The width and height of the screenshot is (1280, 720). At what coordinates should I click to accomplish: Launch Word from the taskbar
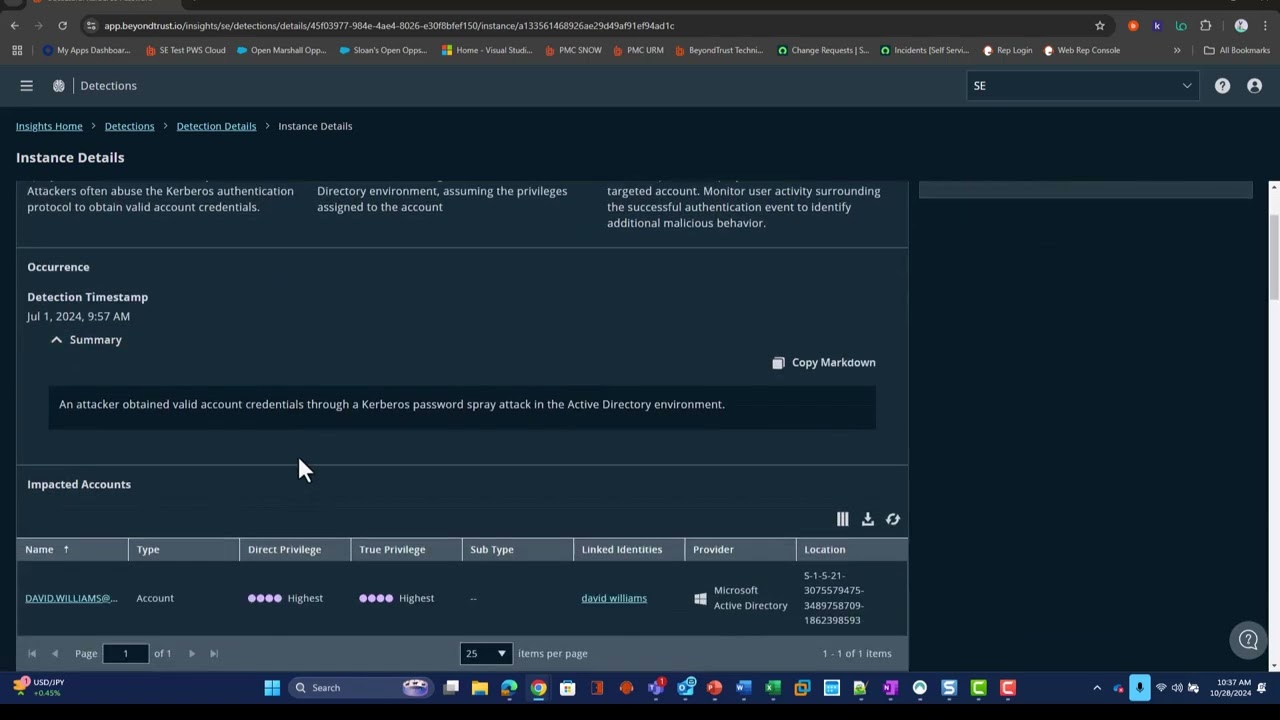click(743, 688)
